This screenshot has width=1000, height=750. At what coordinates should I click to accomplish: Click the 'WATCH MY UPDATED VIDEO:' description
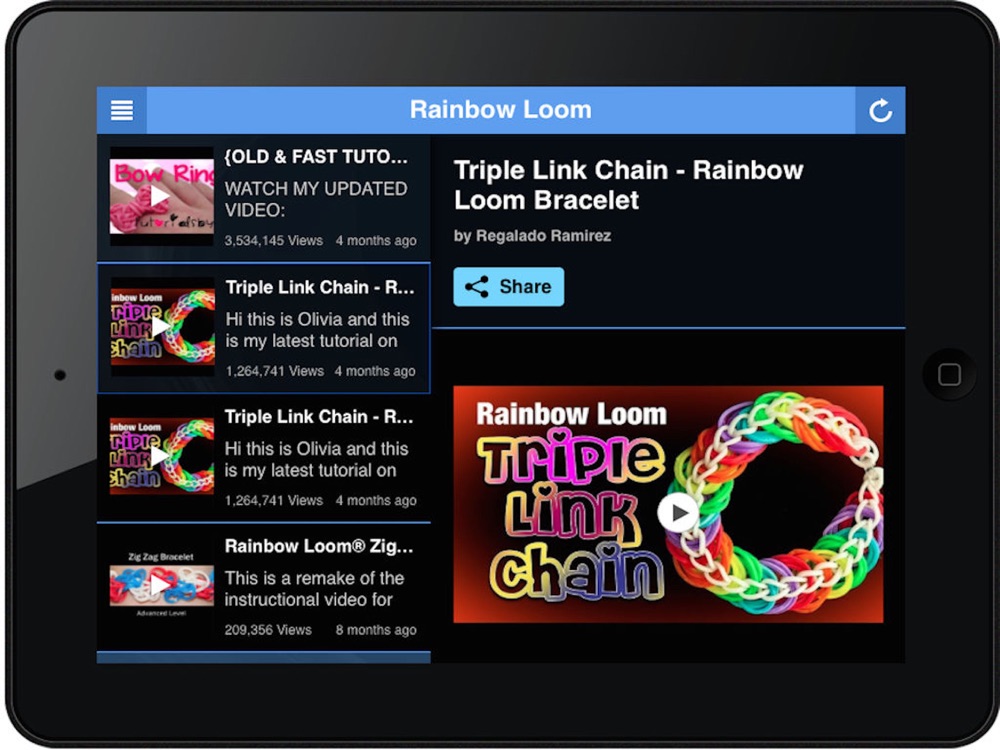[x=316, y=199]
